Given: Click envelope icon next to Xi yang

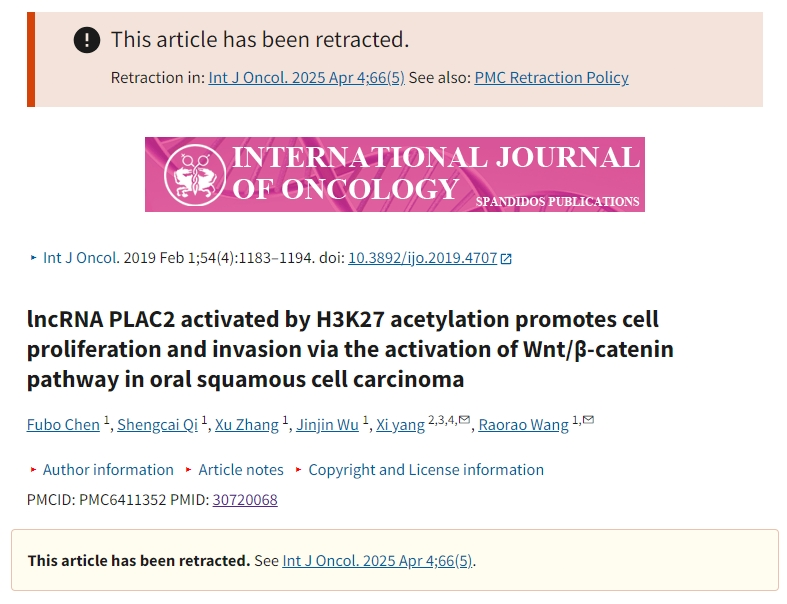Looking at the screenshot, I should pos(464,420).
